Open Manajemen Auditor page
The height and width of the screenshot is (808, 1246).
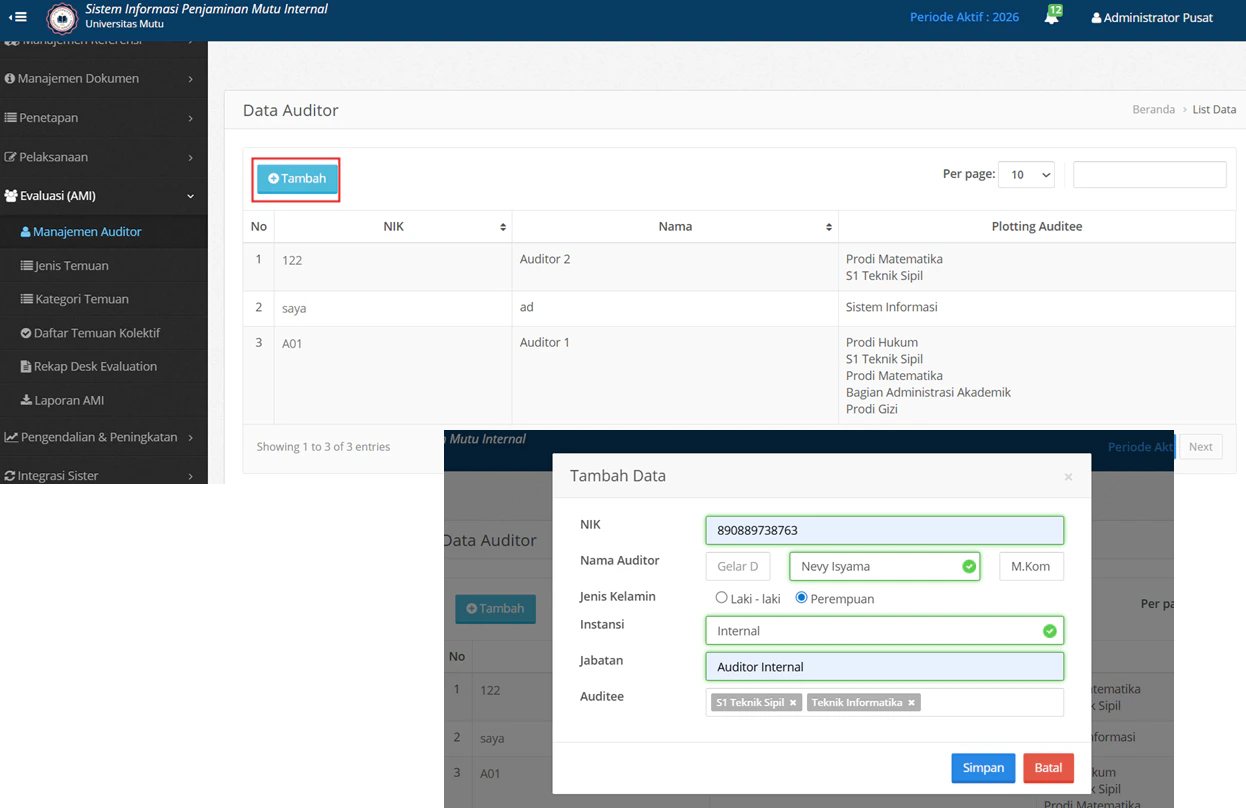tap(103, 231)
